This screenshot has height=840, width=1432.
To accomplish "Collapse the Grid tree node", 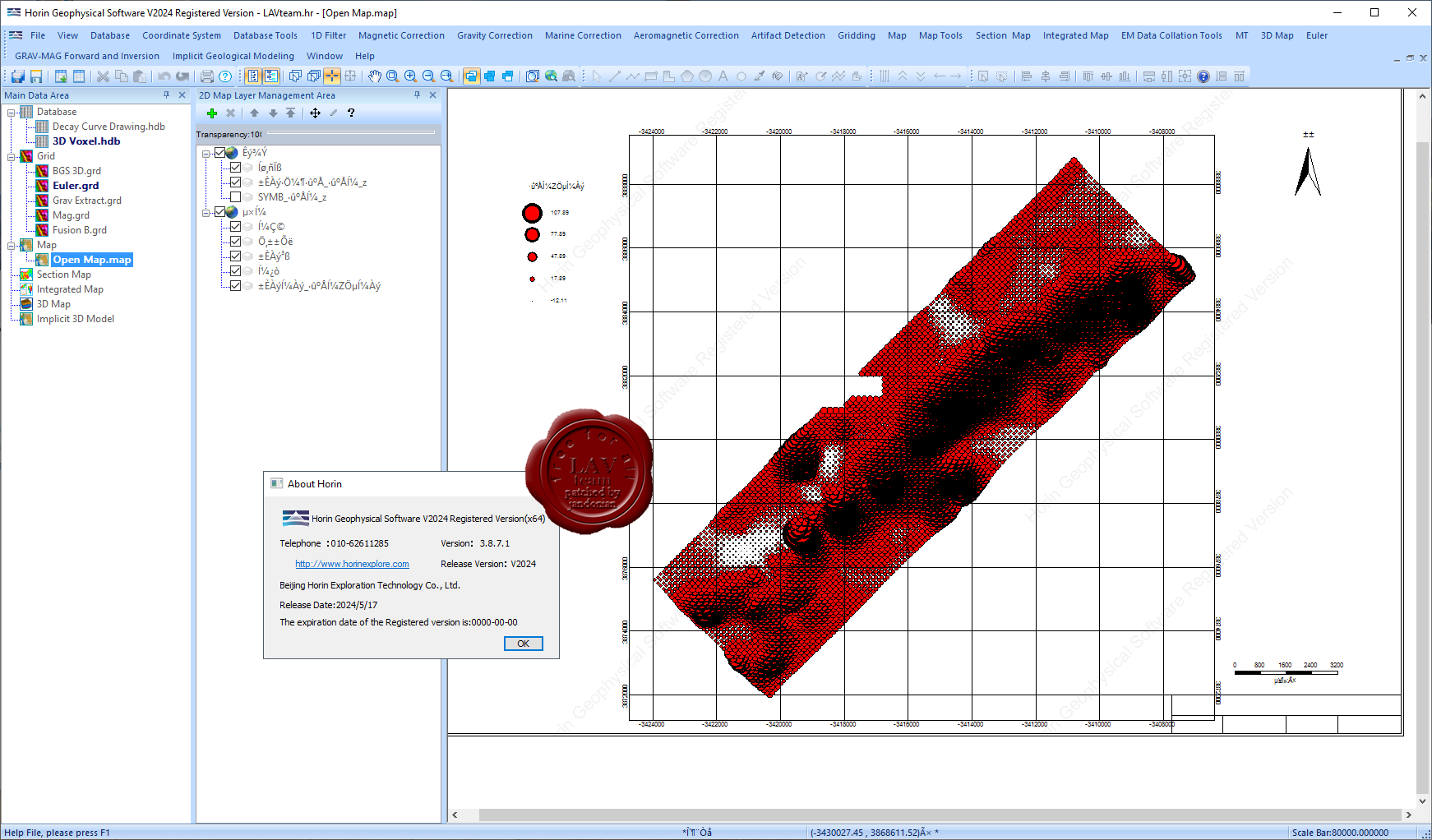I will pyautogui.click(x=12, y=156).
